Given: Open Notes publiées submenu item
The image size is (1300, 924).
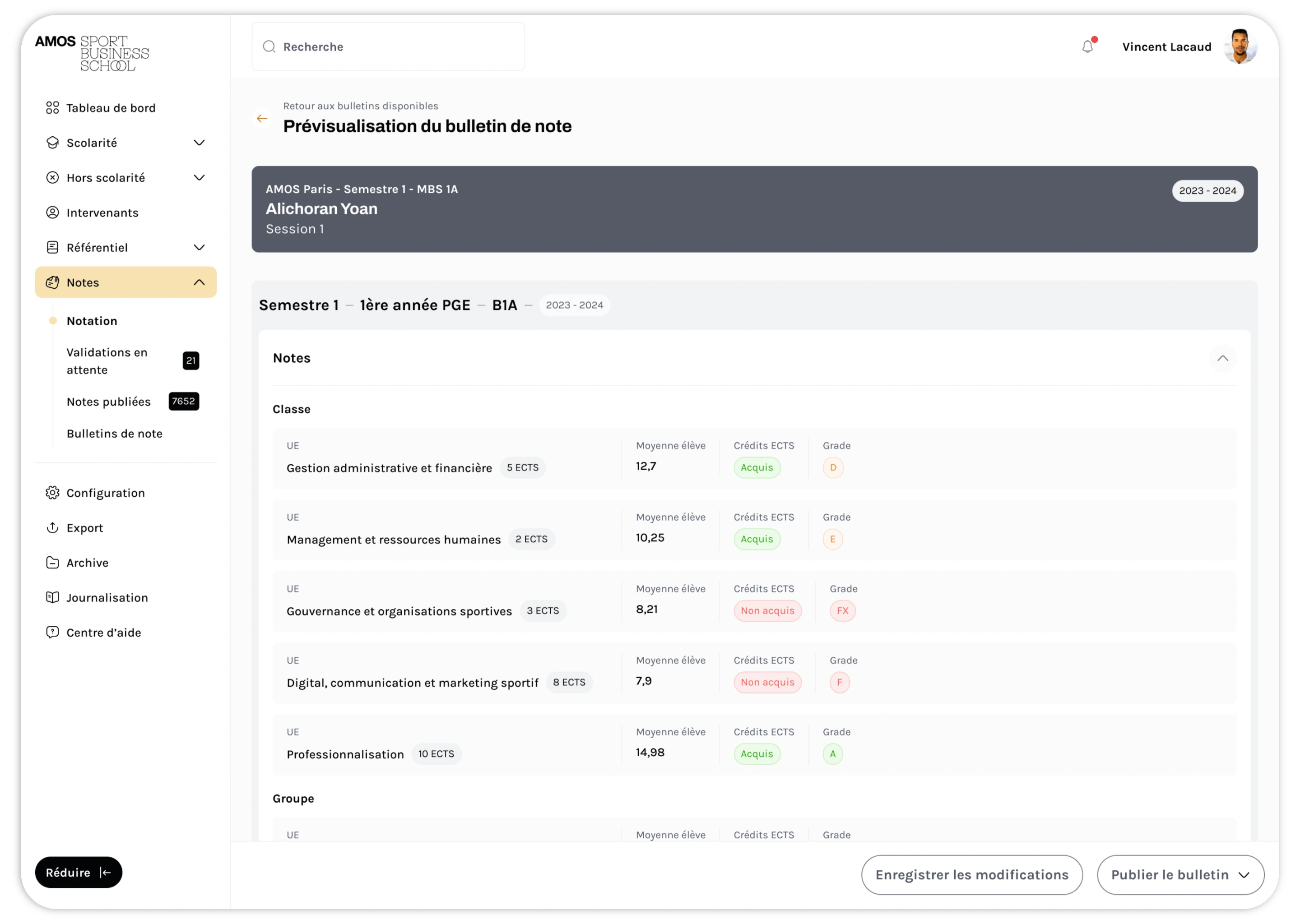Looking at the screenshot, I should point(109,402).
